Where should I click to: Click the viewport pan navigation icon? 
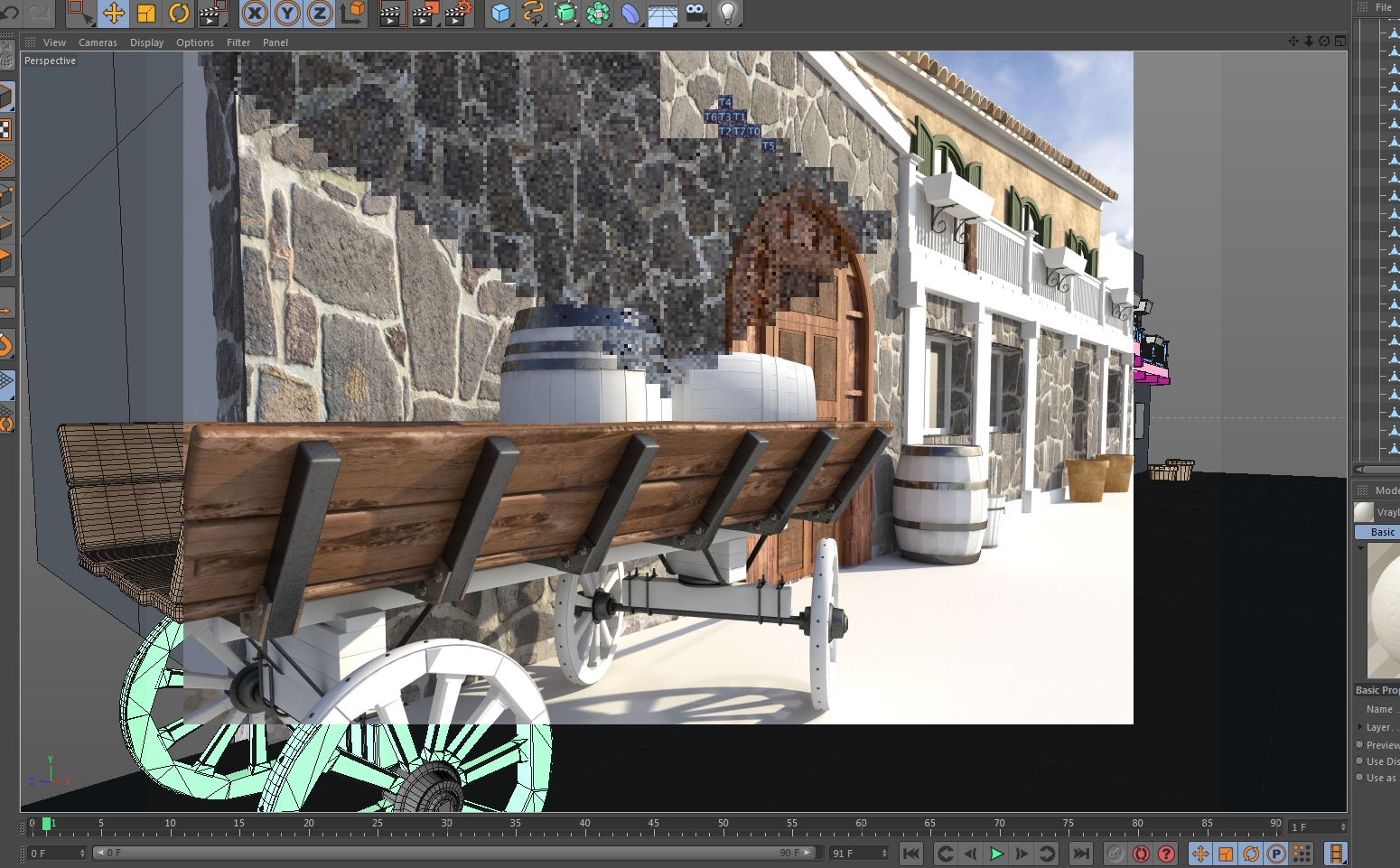[x=1293, y=42]
